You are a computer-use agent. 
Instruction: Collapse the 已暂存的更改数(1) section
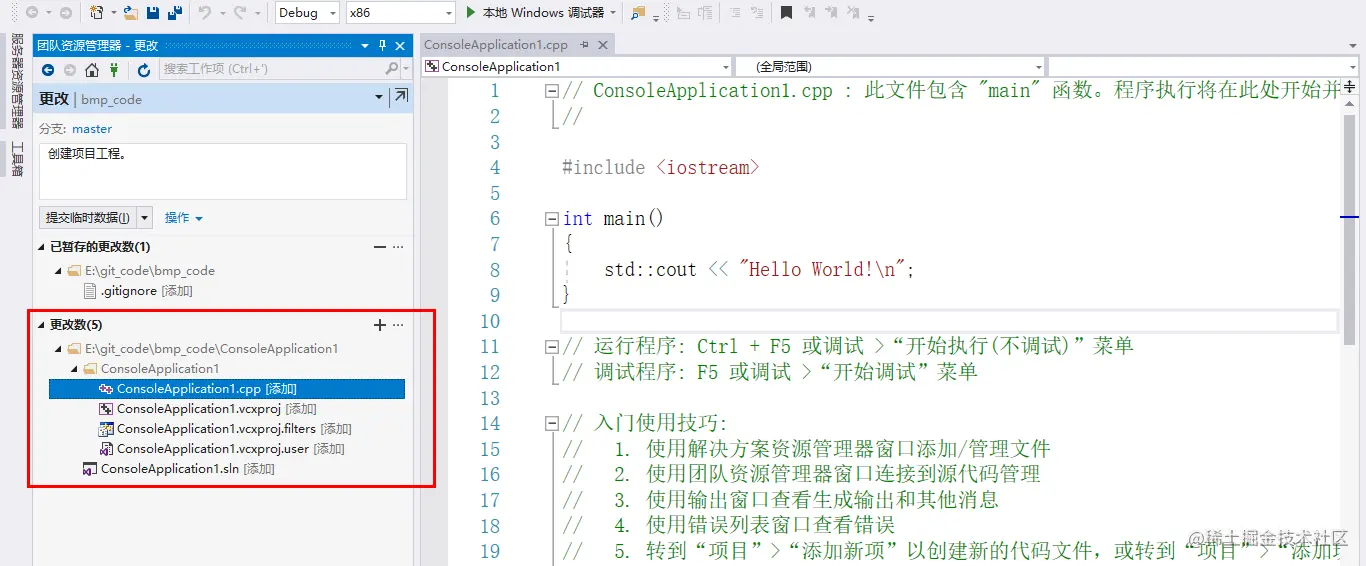pyautogui.click(x=42, y=247)
